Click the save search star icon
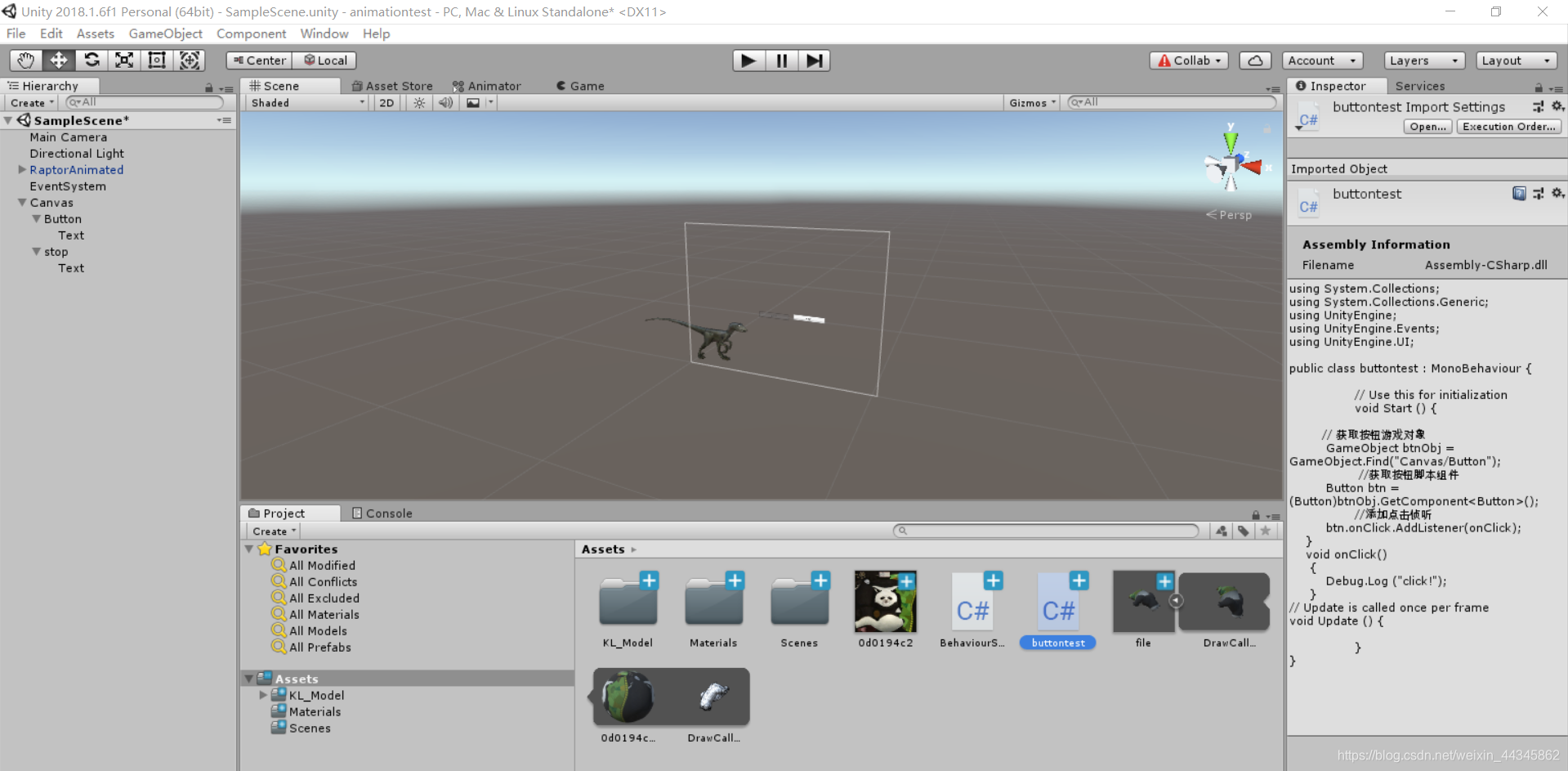Viewport: 1568px width, 771px height. coord(1266,531)
